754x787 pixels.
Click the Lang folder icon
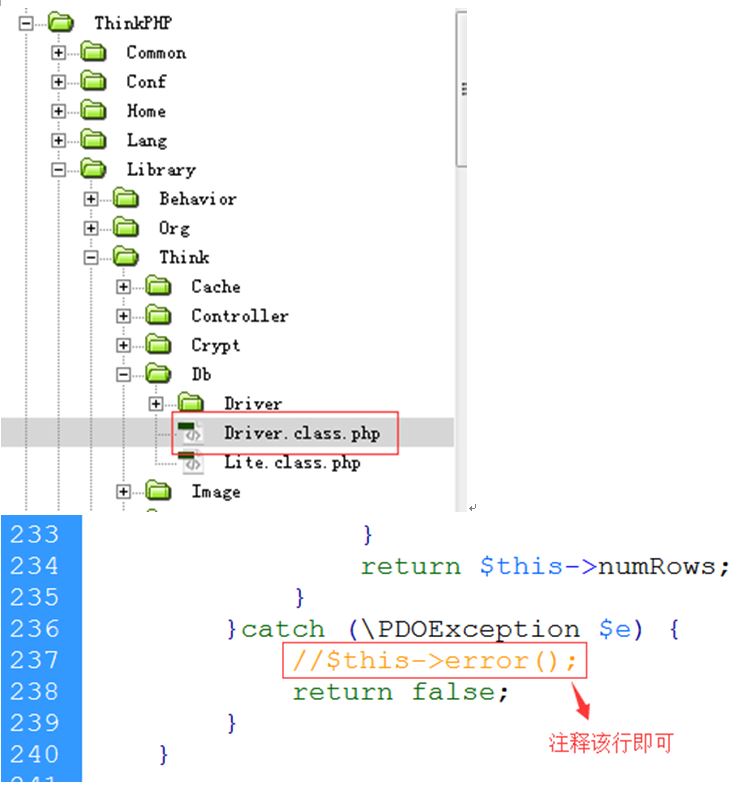pos(93,140)
